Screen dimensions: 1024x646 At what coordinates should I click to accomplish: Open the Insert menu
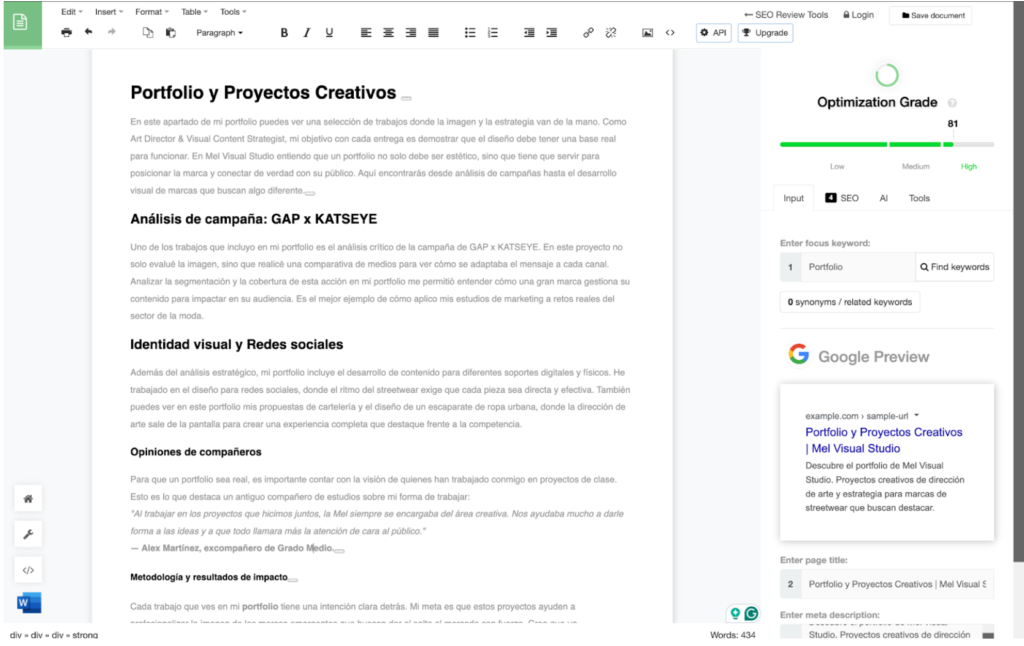pyautogui.click(x=108, y=12)
